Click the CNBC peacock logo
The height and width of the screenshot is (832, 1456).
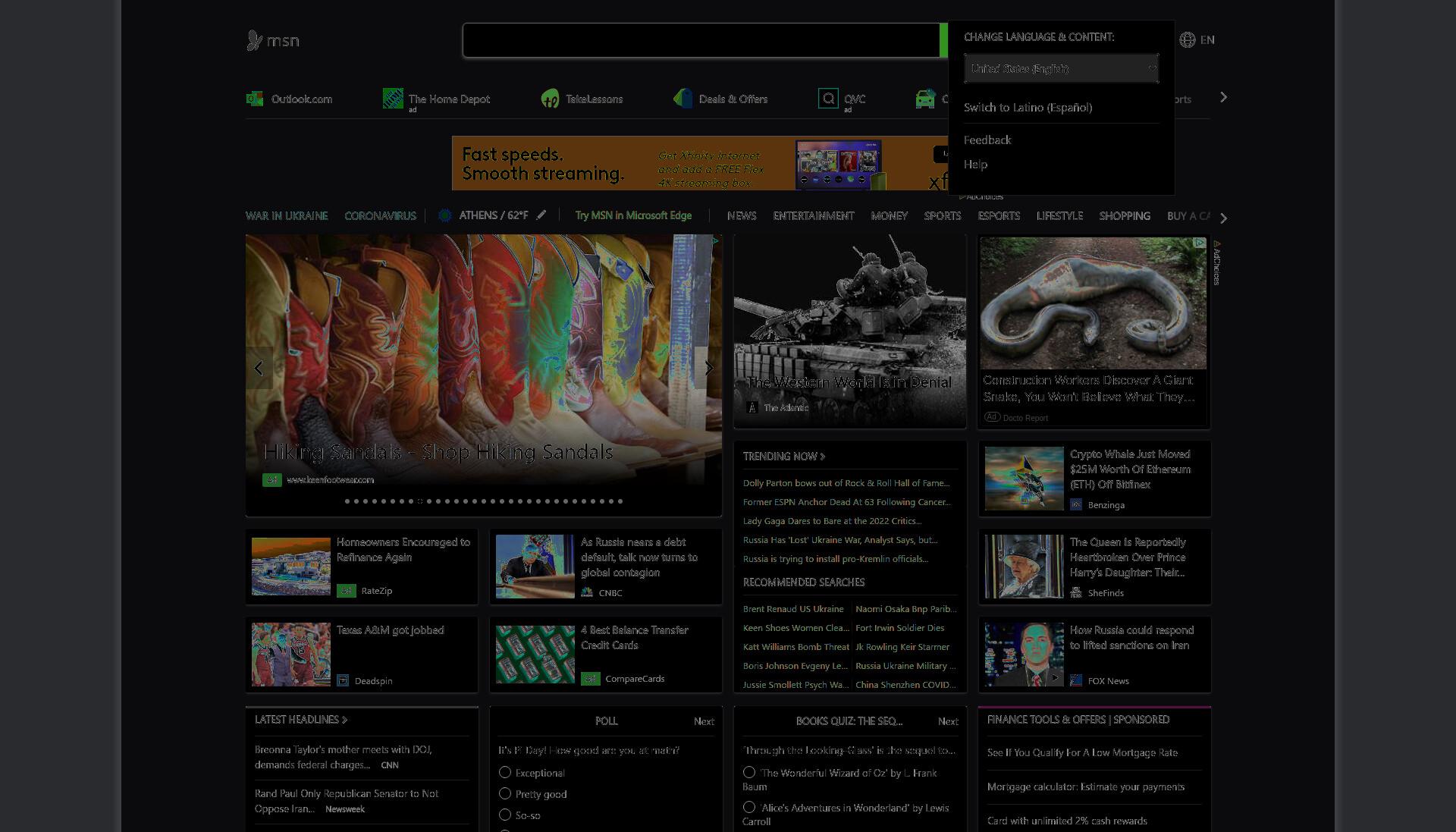(x=587, y=592)
